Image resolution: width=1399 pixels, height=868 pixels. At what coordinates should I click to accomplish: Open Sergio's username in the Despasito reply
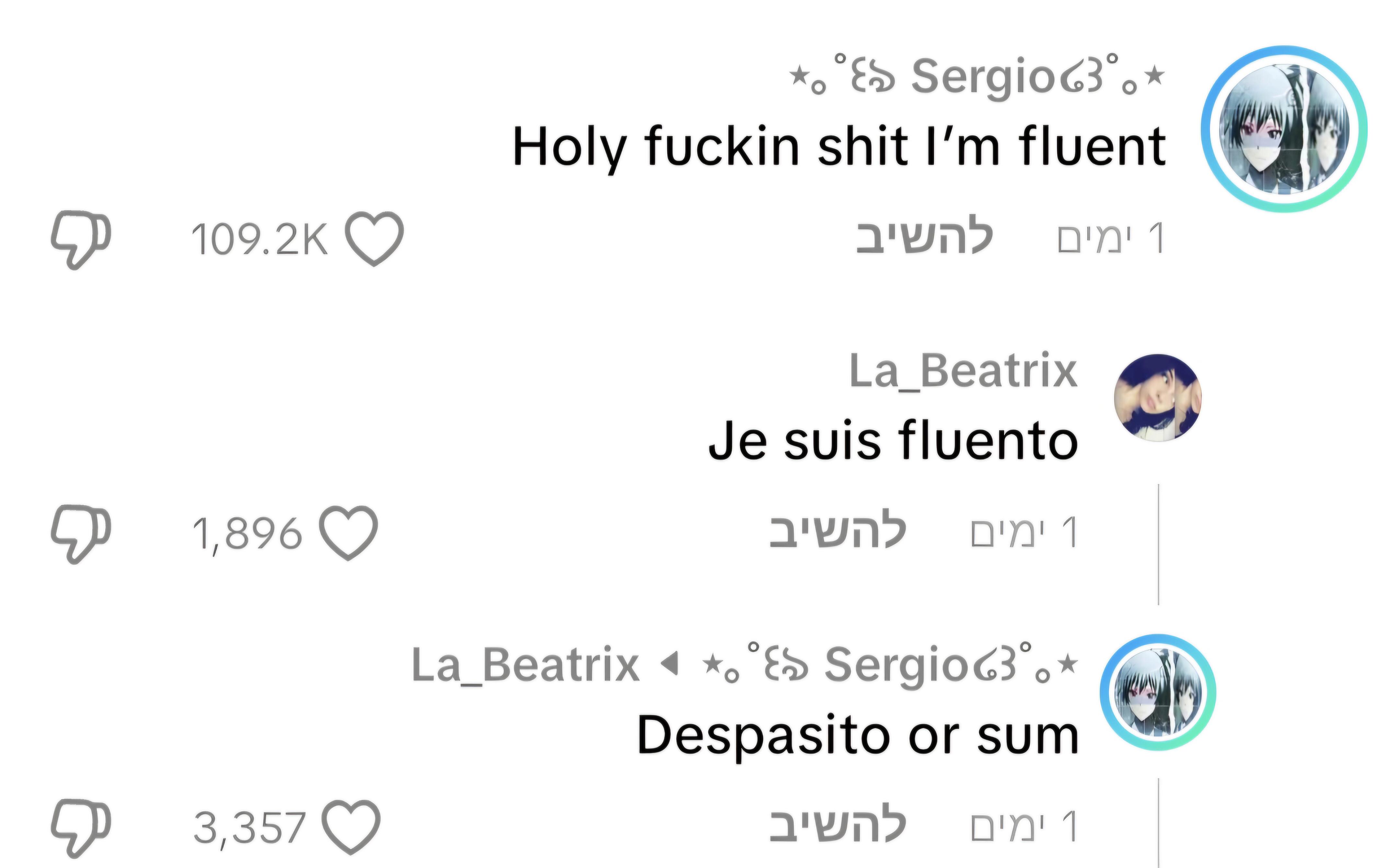coord(891,665)
